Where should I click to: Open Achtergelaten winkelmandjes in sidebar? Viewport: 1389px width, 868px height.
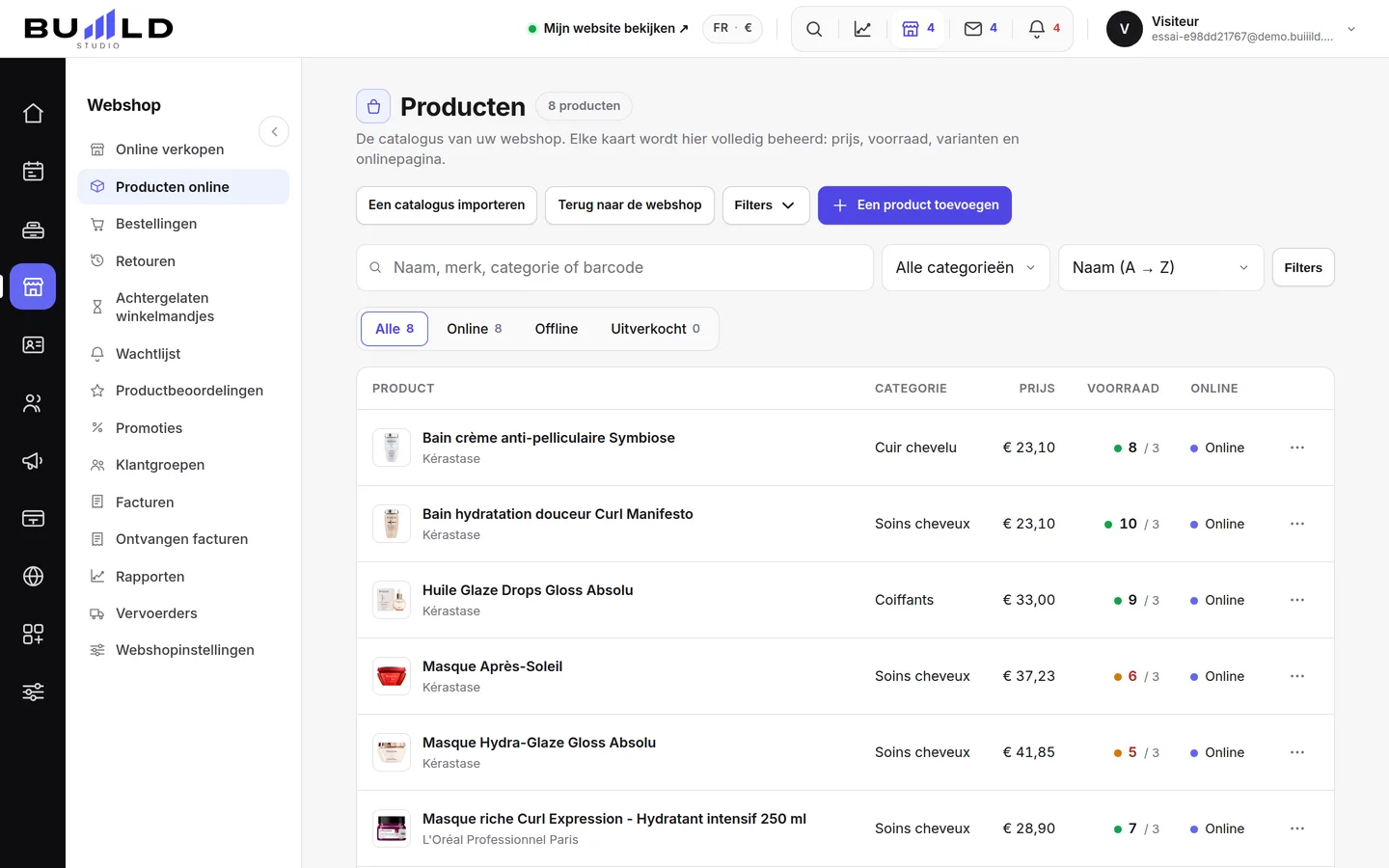(183, 307)
